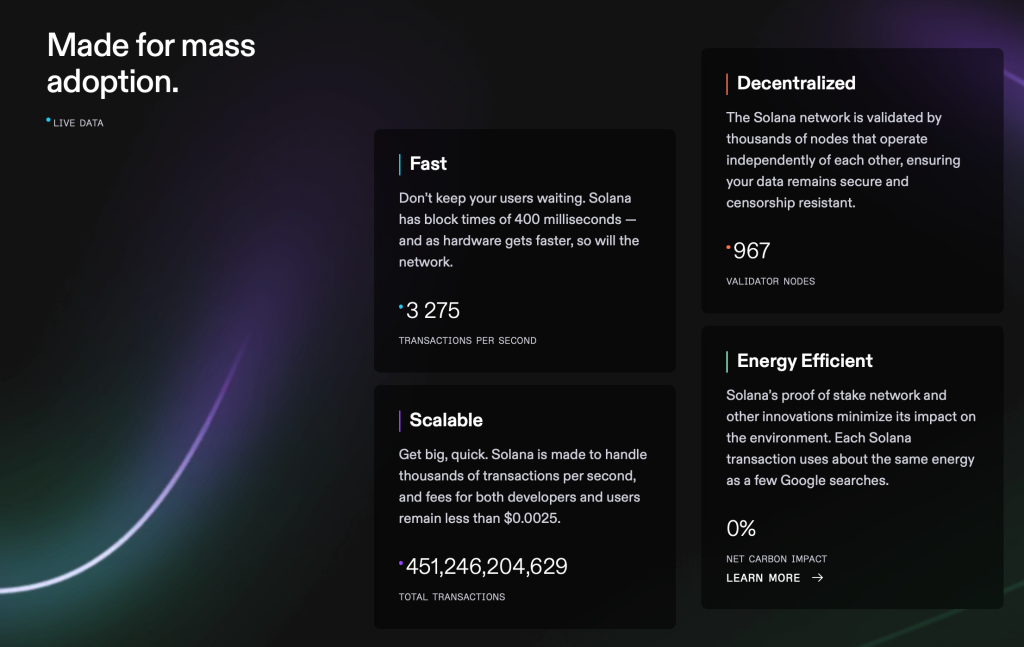Screen dimensions: 1024x647
Task: Click the Live Data label
Action: 78,123
